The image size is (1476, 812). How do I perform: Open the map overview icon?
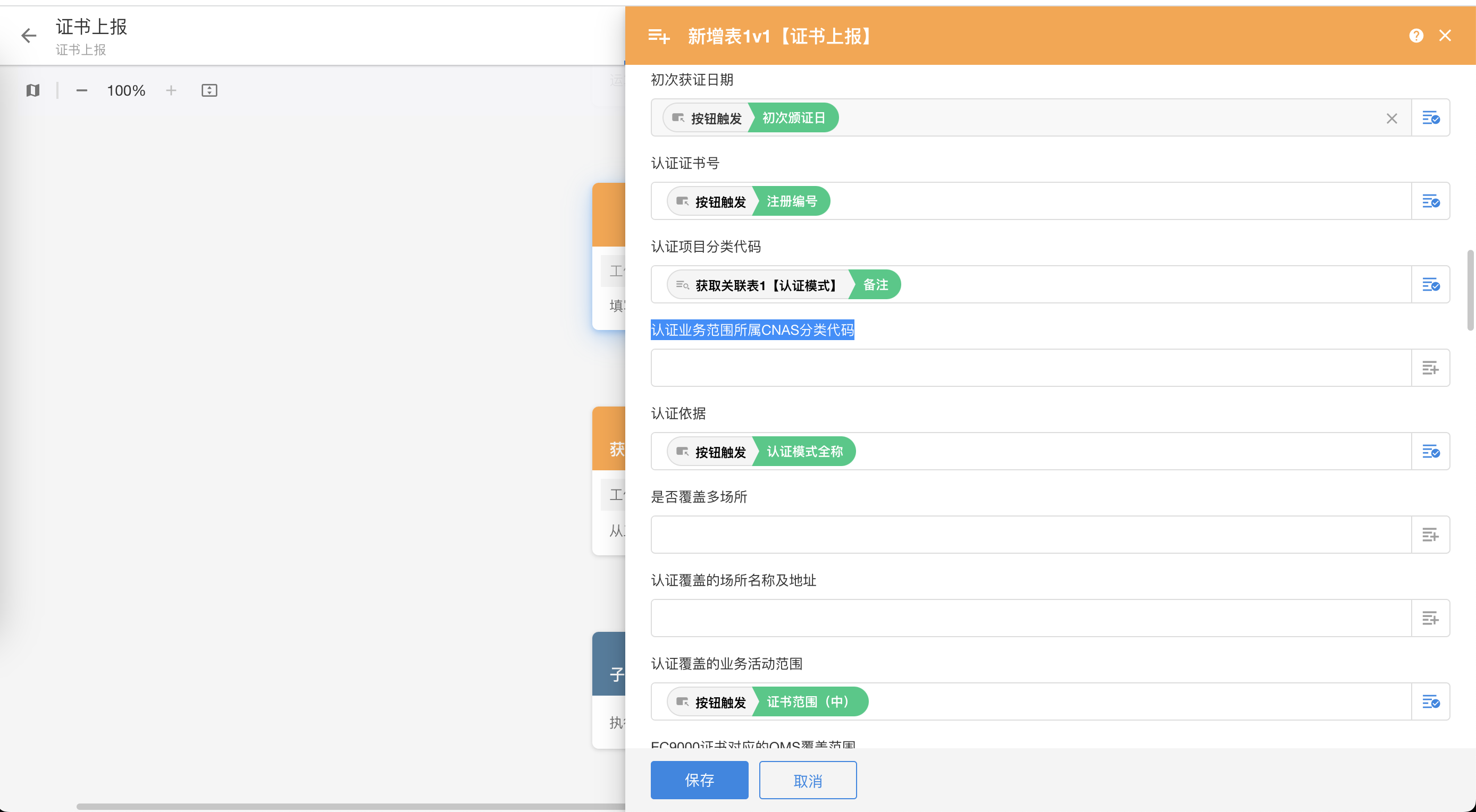(x=32, y=90)
